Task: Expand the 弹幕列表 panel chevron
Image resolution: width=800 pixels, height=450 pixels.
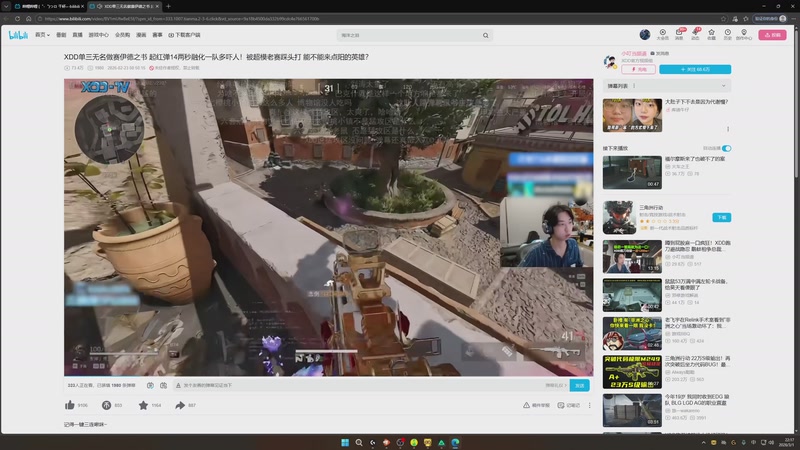Action: coord(723,86)
